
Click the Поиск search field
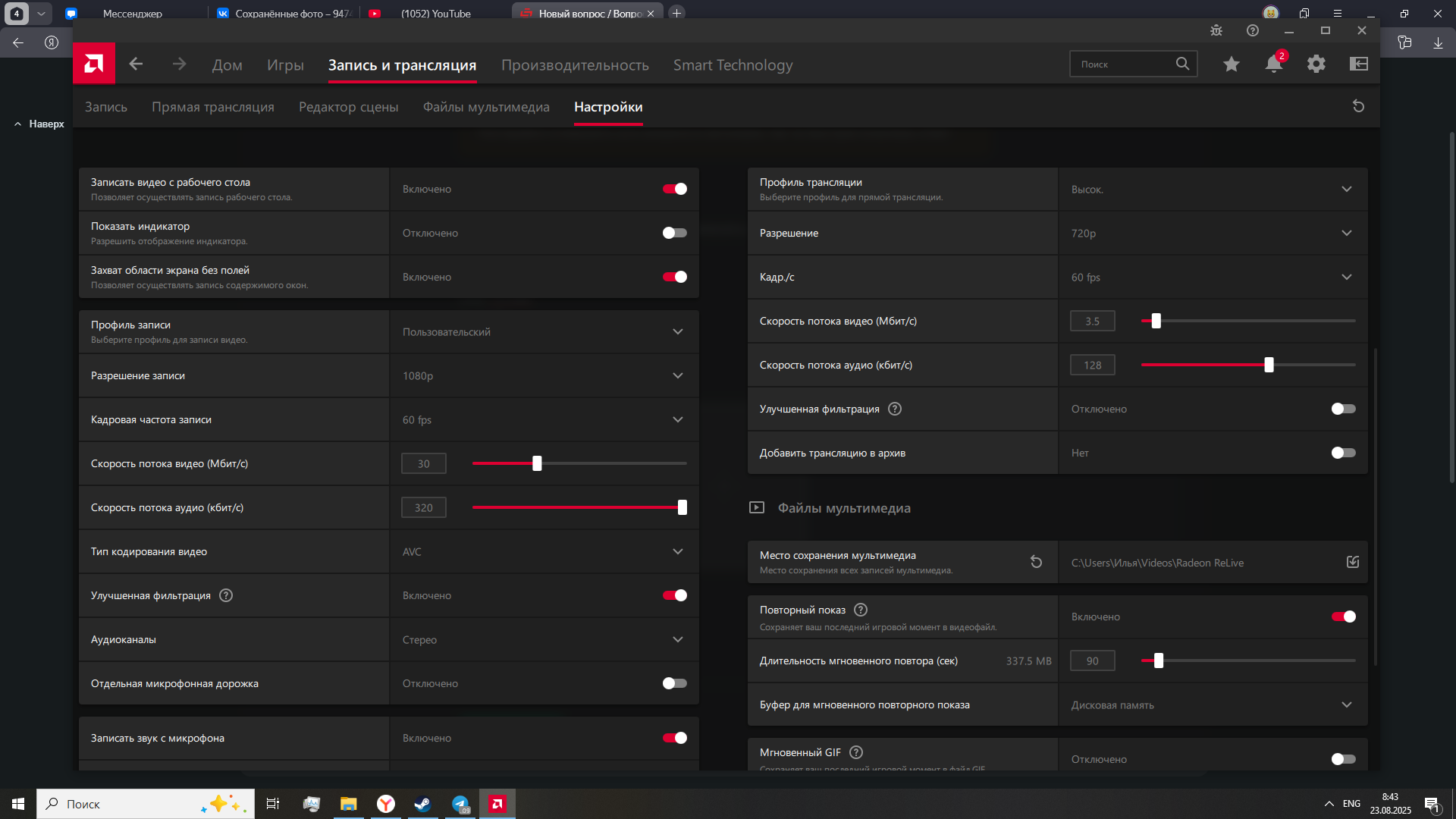[x=1133, y=64]
